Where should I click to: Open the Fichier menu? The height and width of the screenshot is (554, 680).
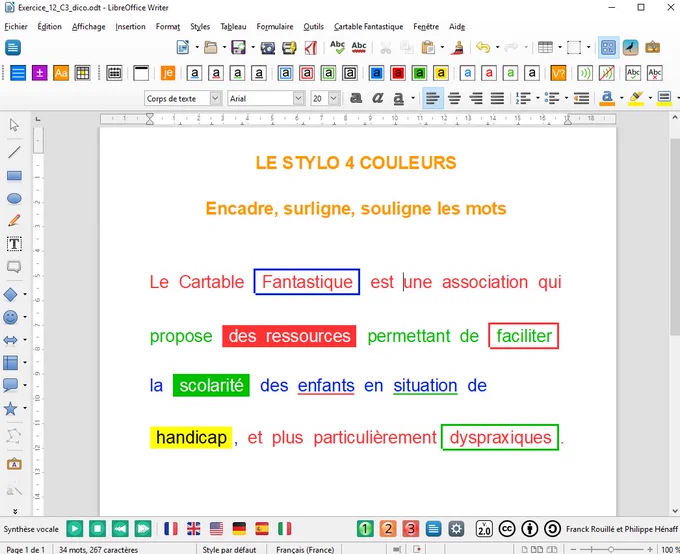[16, 26]
